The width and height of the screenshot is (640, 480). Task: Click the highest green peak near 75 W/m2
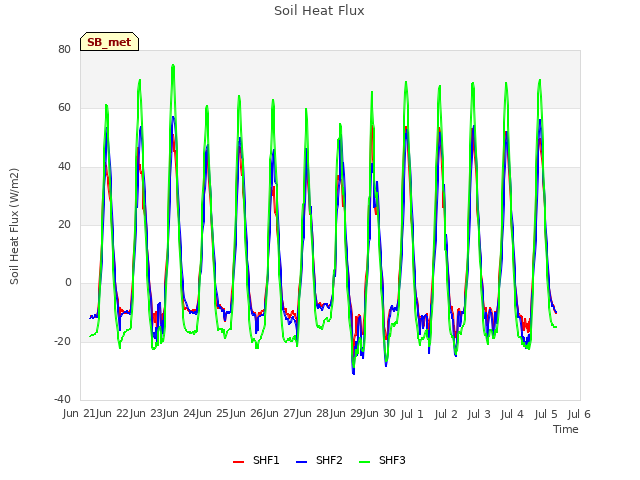point(173,65)
